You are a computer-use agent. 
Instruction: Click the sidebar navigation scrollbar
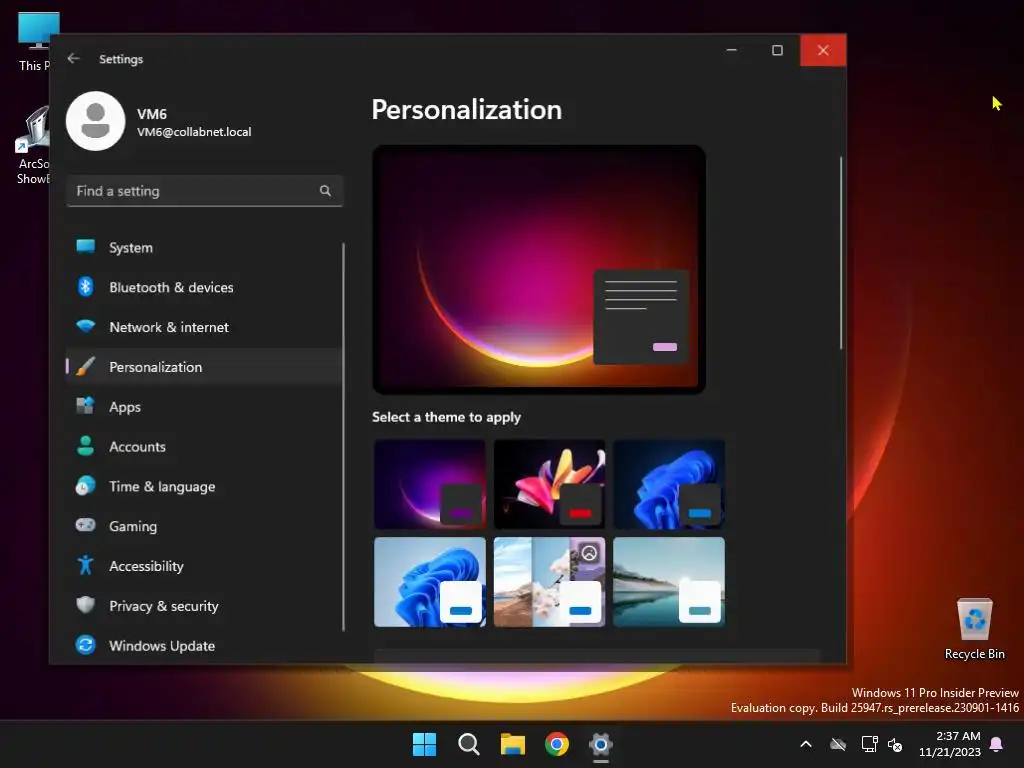coord(343,436)
